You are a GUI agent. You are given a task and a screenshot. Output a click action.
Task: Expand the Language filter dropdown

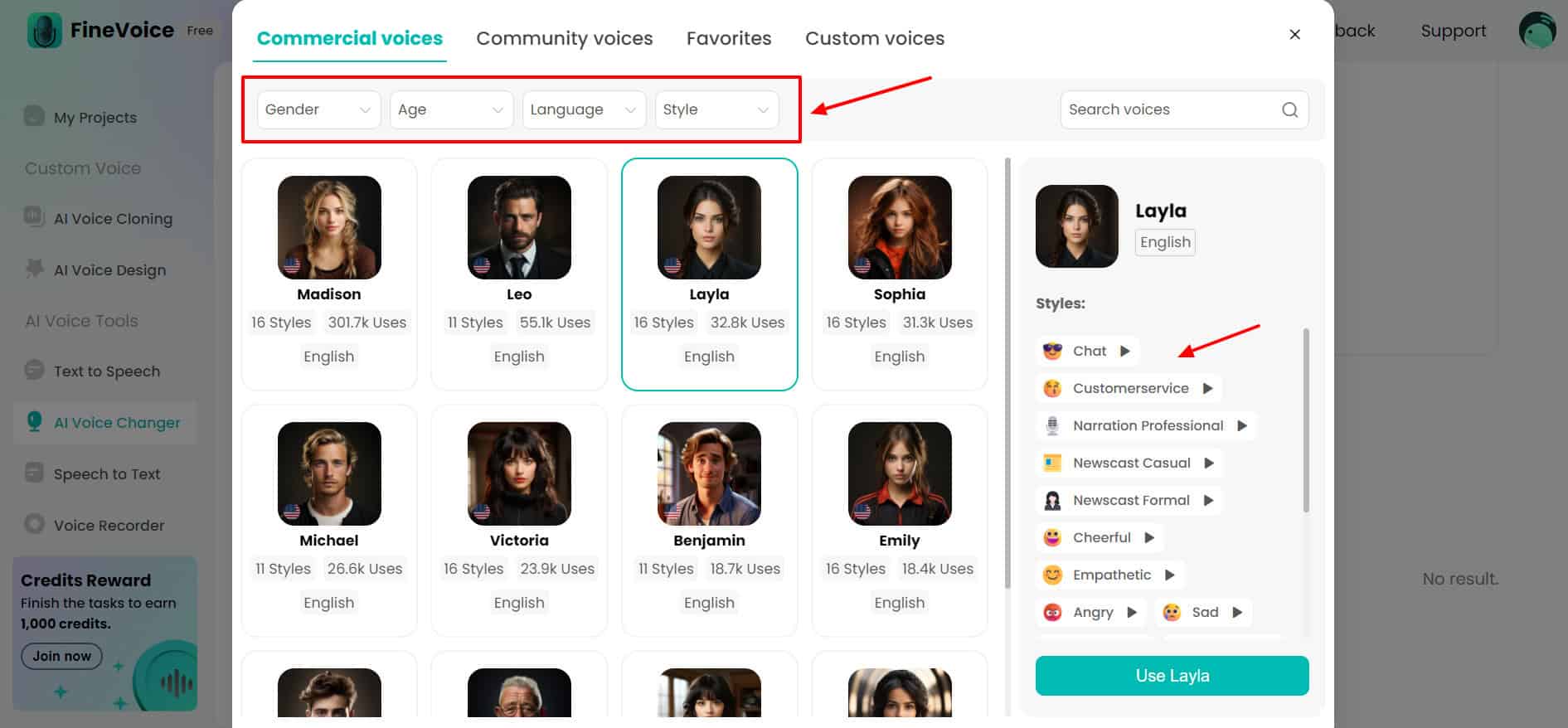pyautogui.click(x=584, y=109)
